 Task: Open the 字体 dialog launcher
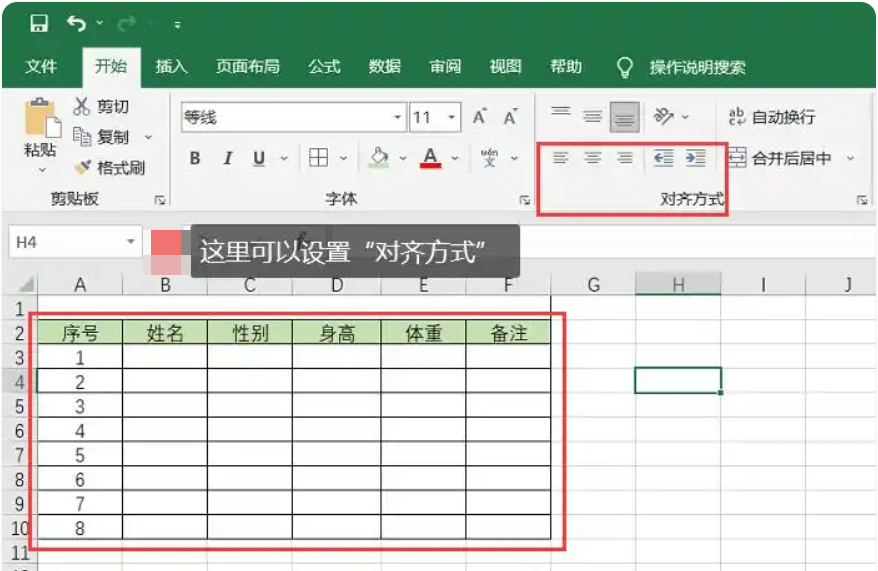(525, 200)
